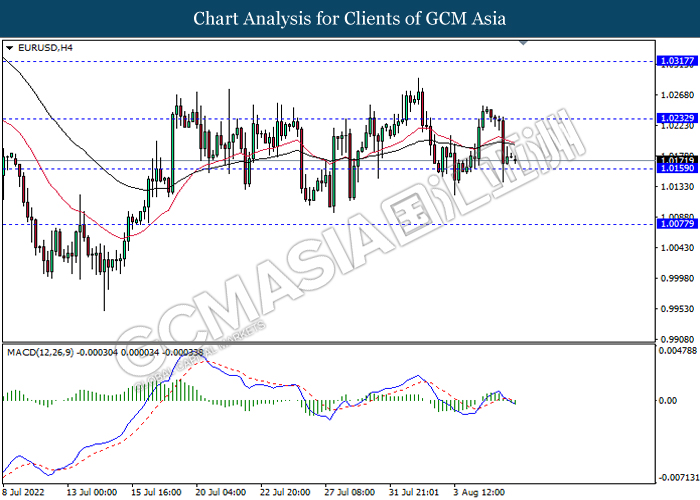Screen dimensions: 700x500
Task: Select the 1.03177 price level label
Action: tap(677, 61)
